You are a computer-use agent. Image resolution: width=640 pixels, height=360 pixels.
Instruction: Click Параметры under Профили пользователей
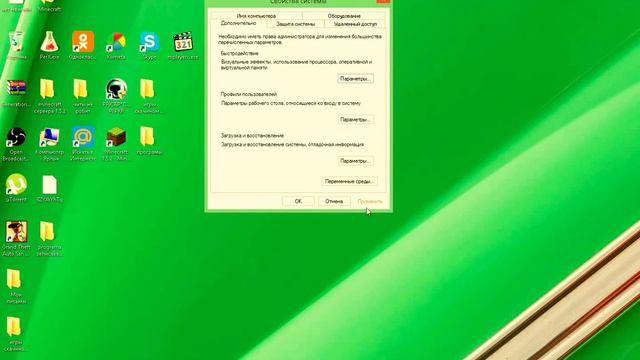pyautogui.click(x=356, y=120)
